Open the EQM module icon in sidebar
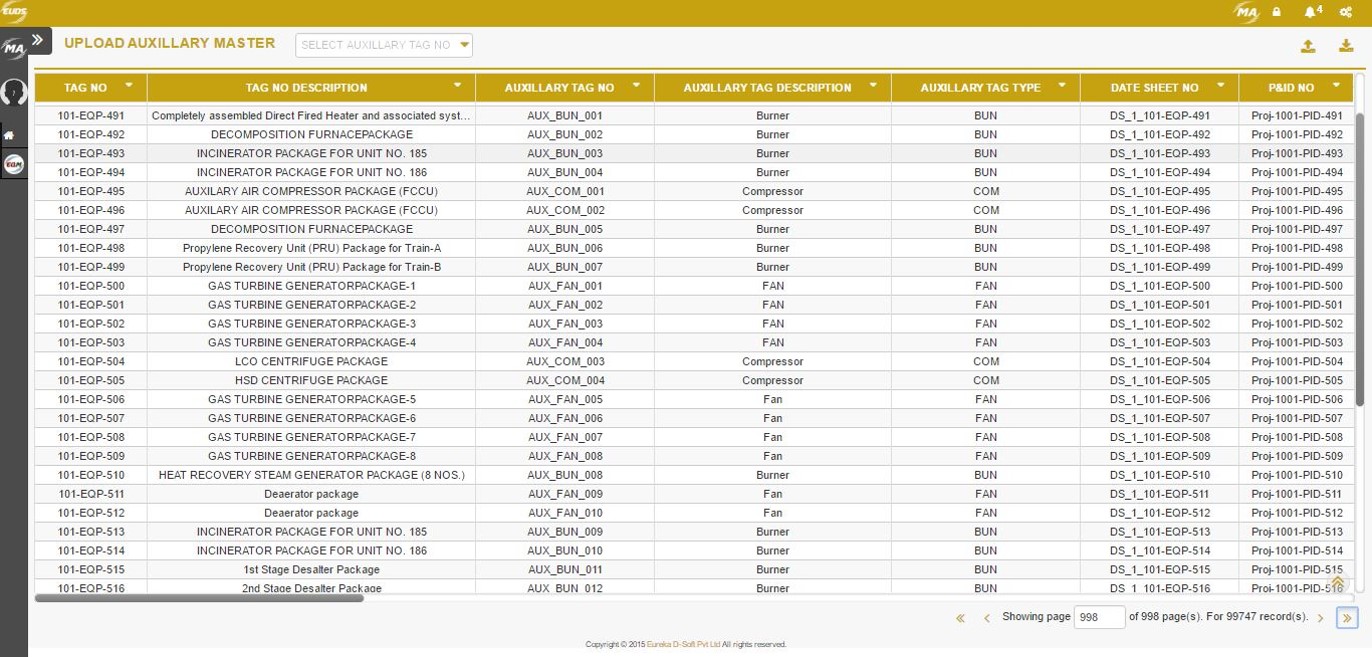Viewport: 1372px width, 657px height. click(13, 164)
